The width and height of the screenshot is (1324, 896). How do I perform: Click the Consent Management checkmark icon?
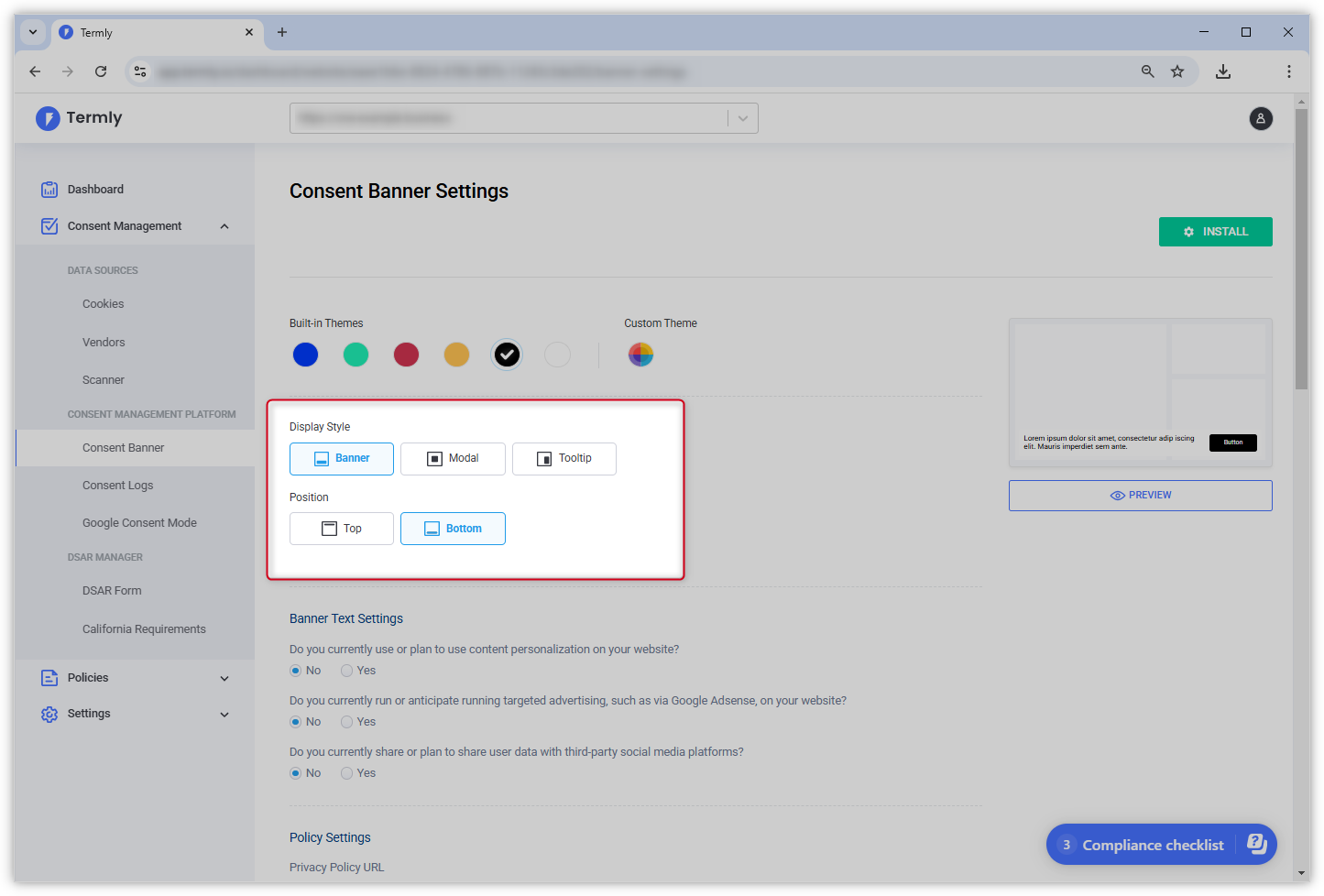click(49, 225)
